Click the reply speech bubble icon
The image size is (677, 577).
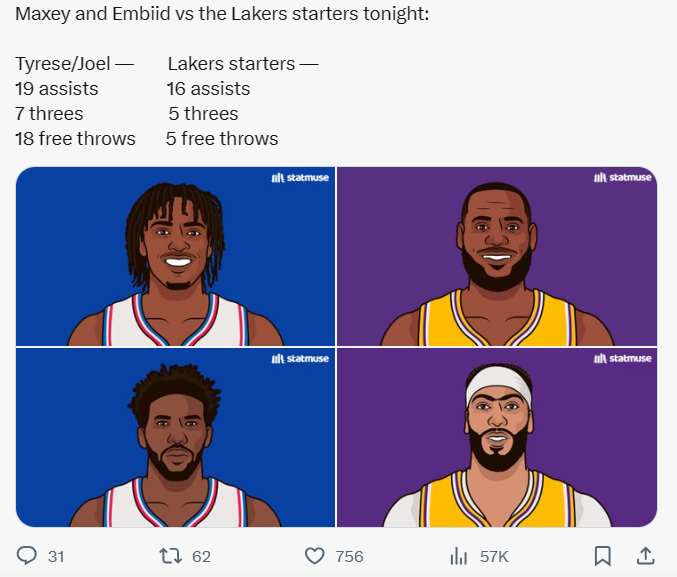[28, 555]
